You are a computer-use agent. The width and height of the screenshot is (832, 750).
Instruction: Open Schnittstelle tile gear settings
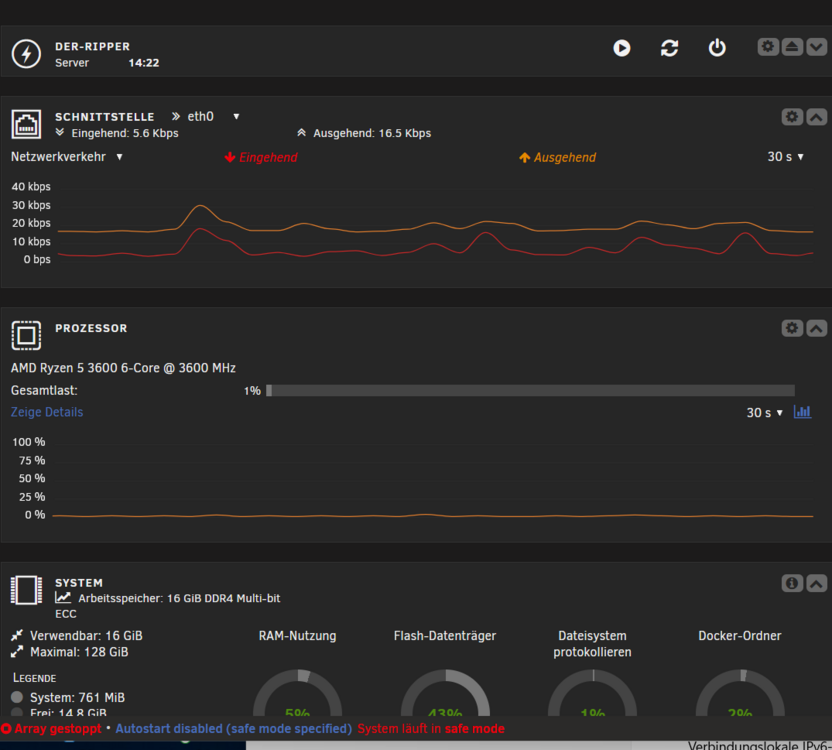(792, 117)
